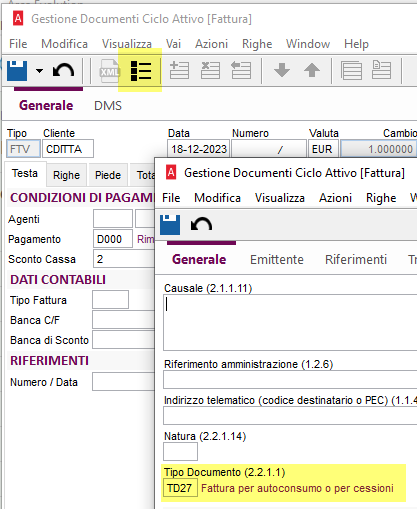Click the Pagamento field D000
Screen dimensions: 417x509
(x=113, y=239)
